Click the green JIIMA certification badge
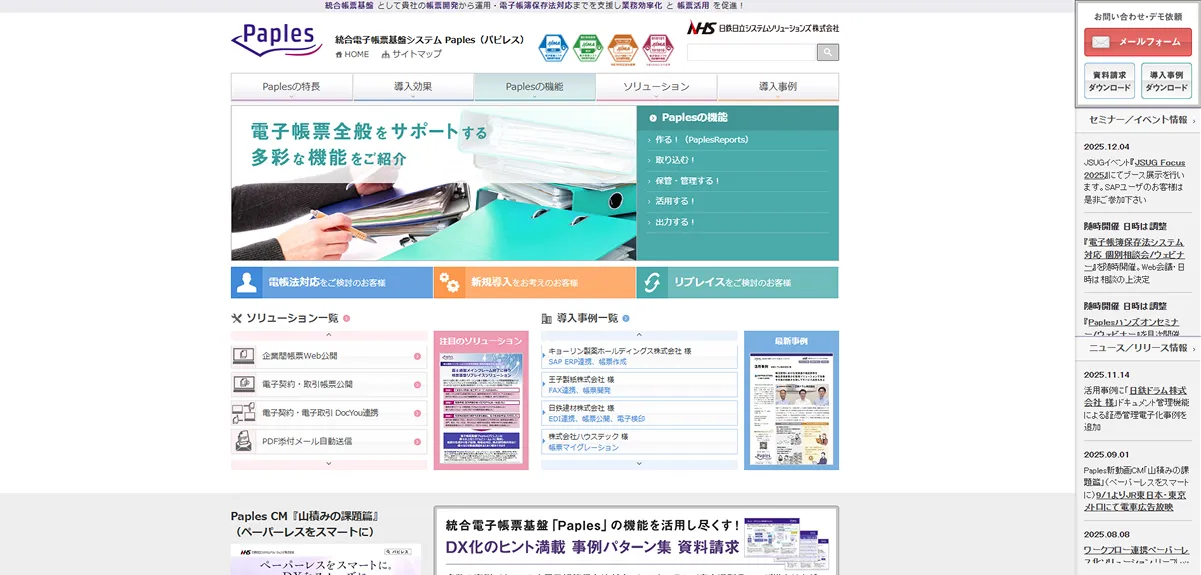Screen dimensions: 1201x575 click(589, 49)
